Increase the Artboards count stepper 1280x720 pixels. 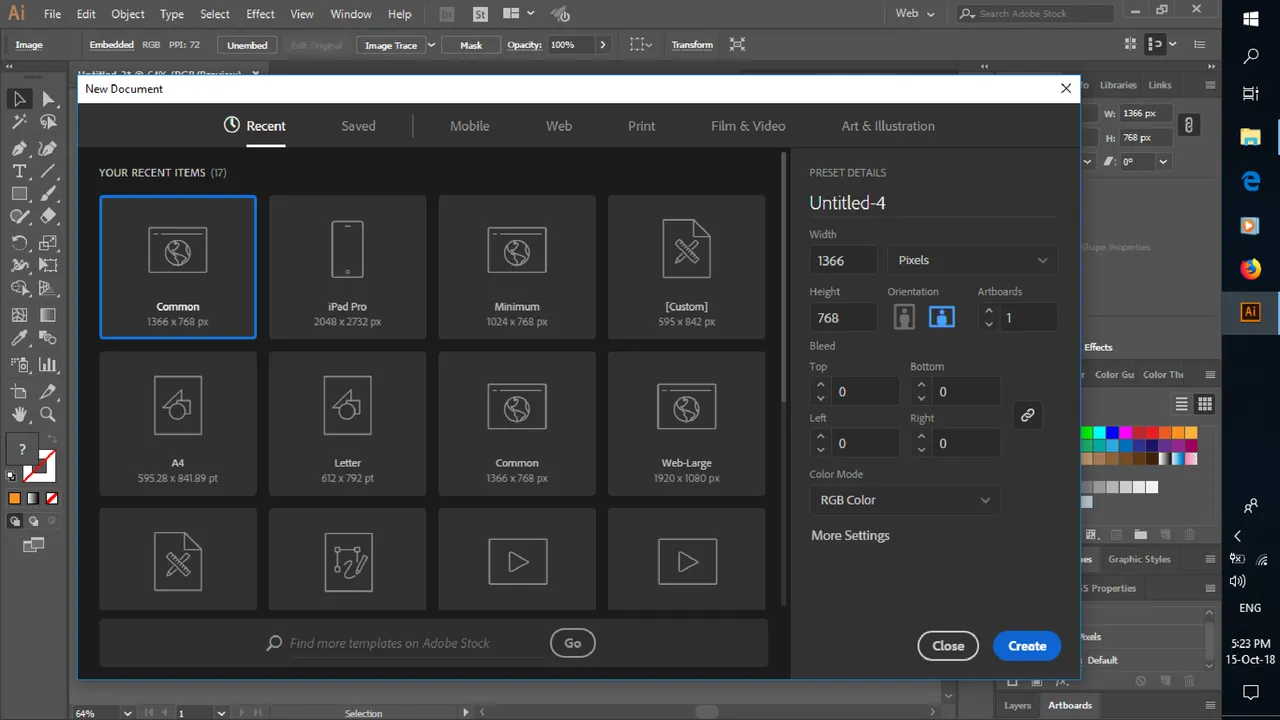click(989, 311)
